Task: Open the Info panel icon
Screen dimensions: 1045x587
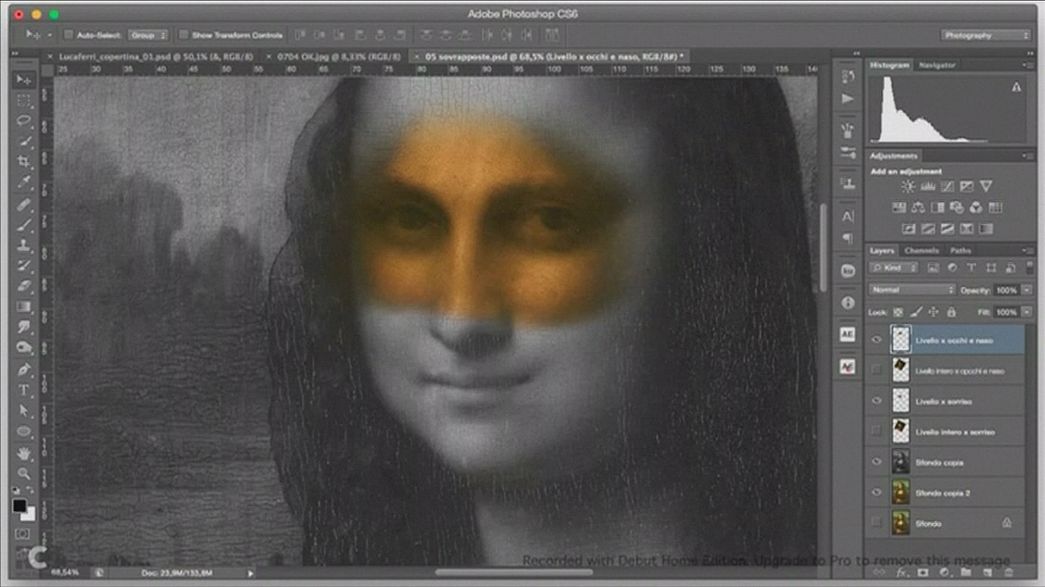Action: click(848, 302)
